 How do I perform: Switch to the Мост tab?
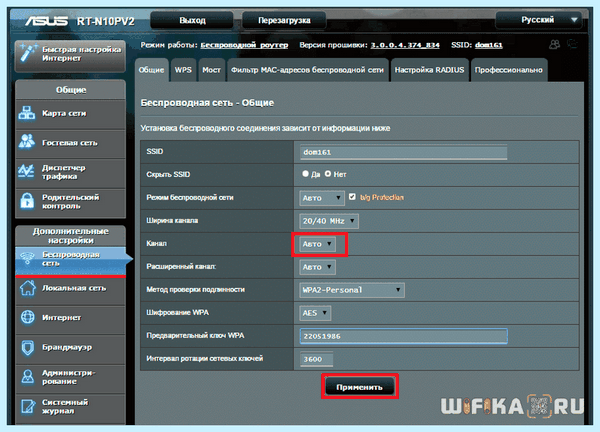212,70
